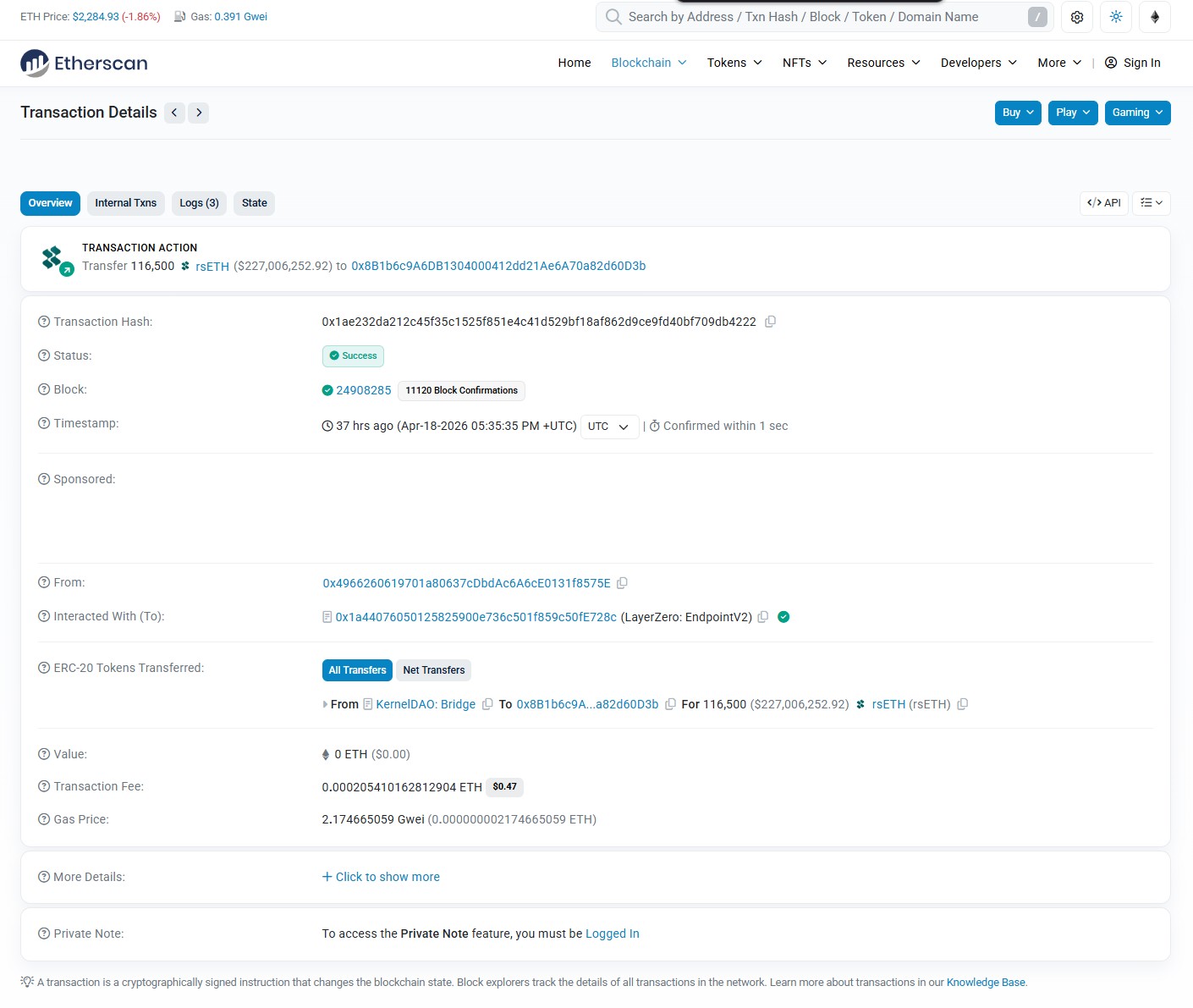Copy the transaction hash to clipboard
This screenshot has height=1008, width=1193.
click(x=770, y=322)
